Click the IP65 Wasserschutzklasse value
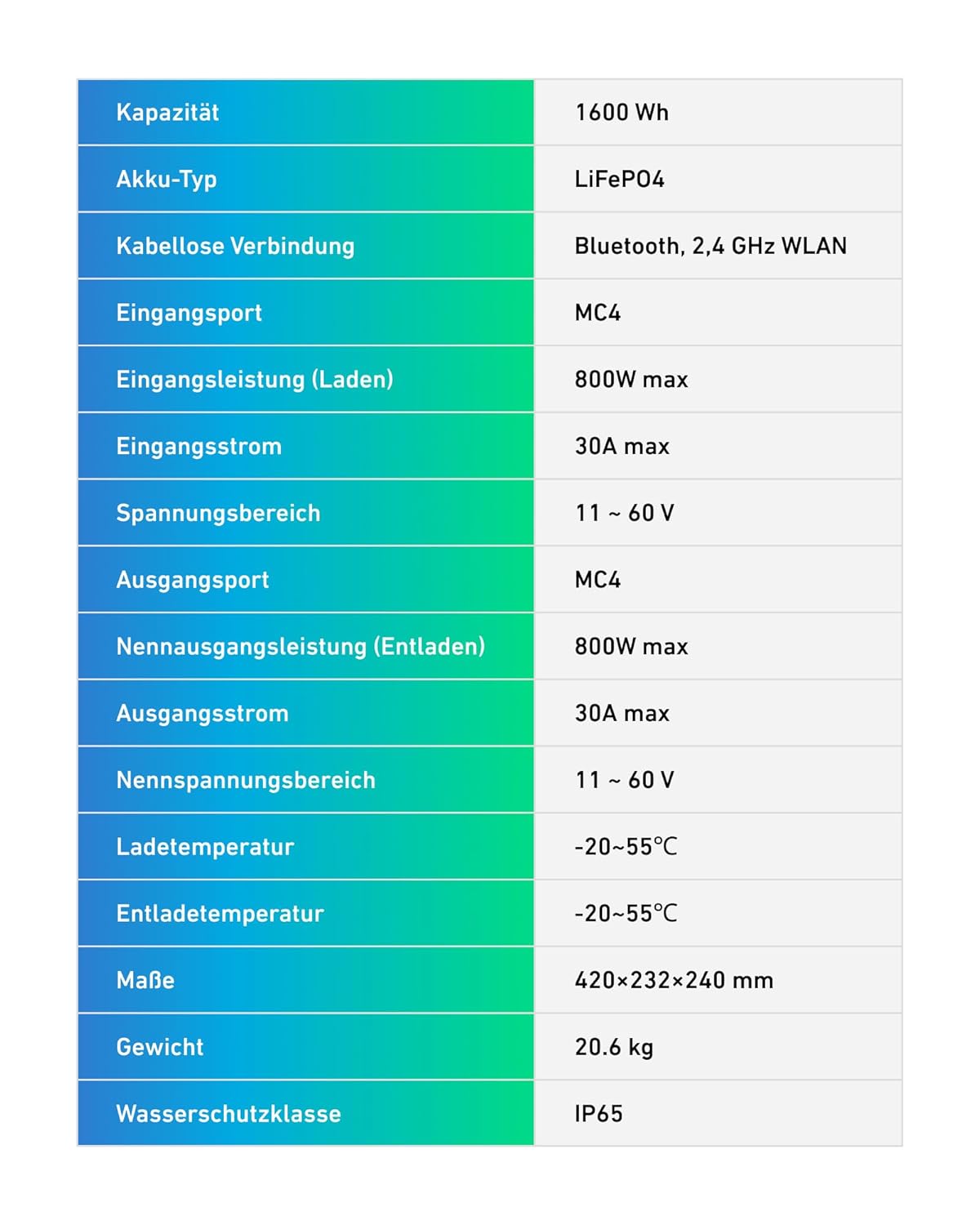 pyautogui.click(x=599, y=1114)
